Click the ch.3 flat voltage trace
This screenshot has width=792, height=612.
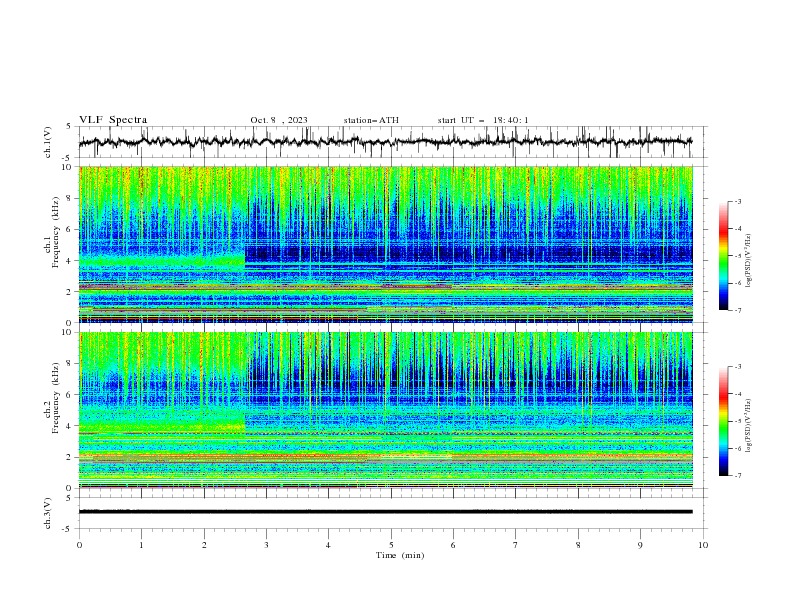pyautogui.click(x=386, y=512)
